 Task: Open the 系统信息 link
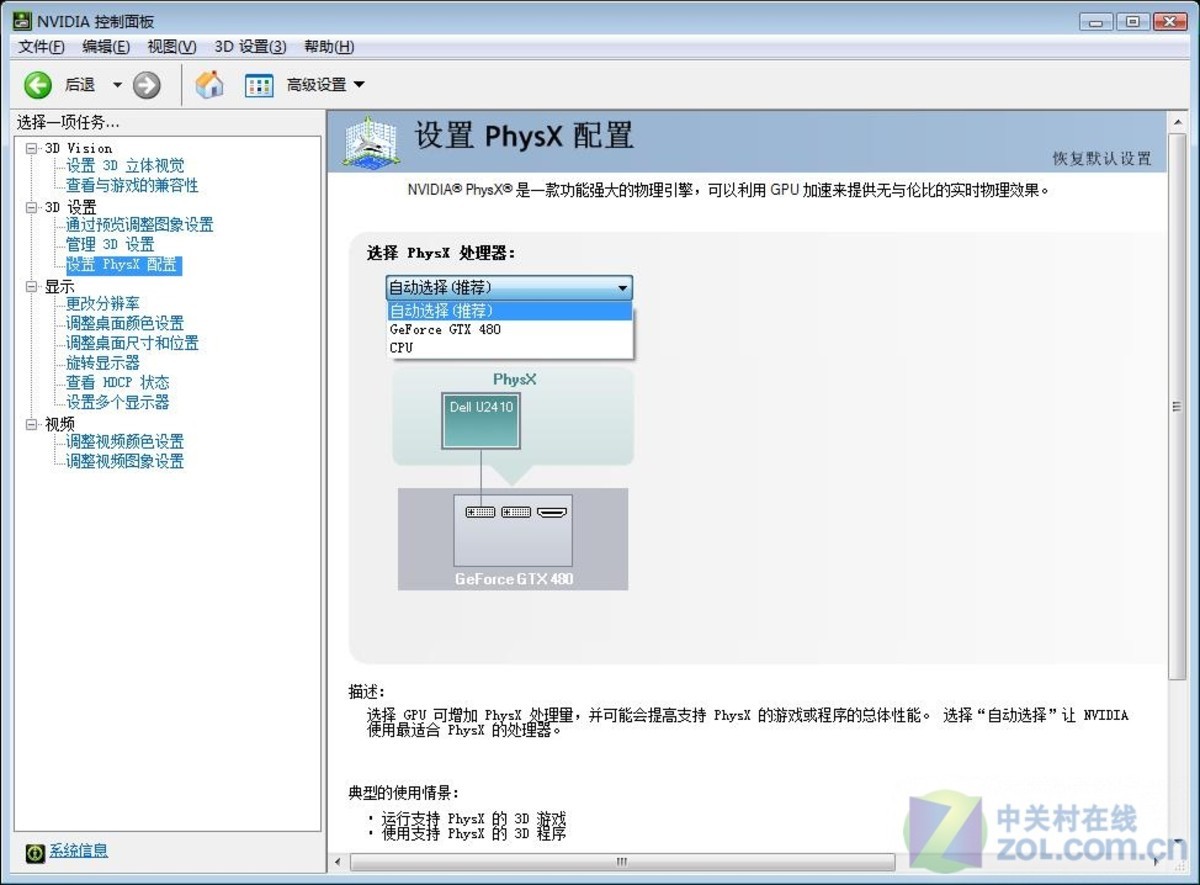click(78, 851)
